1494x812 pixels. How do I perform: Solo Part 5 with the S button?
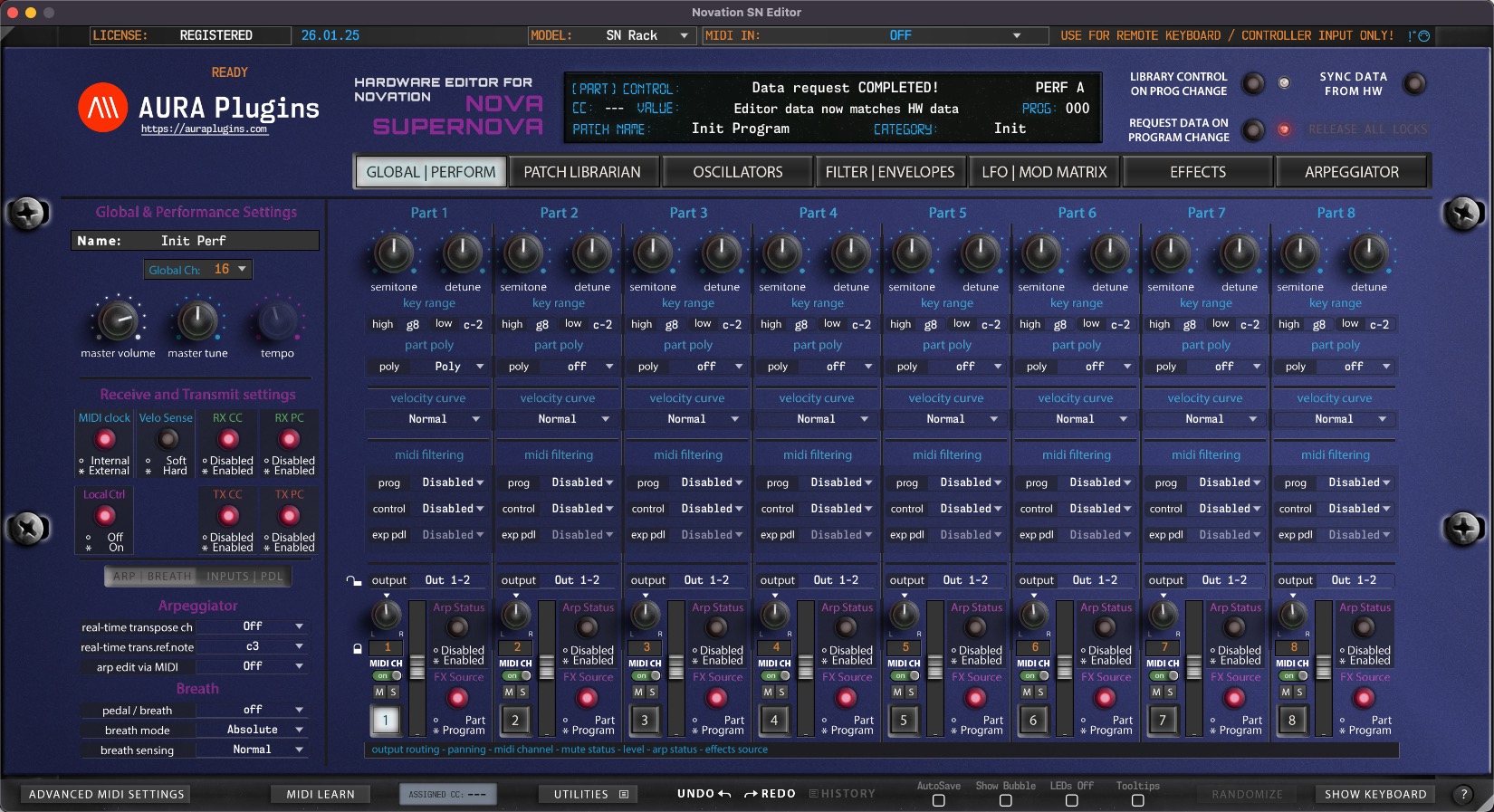pos(911,692)
